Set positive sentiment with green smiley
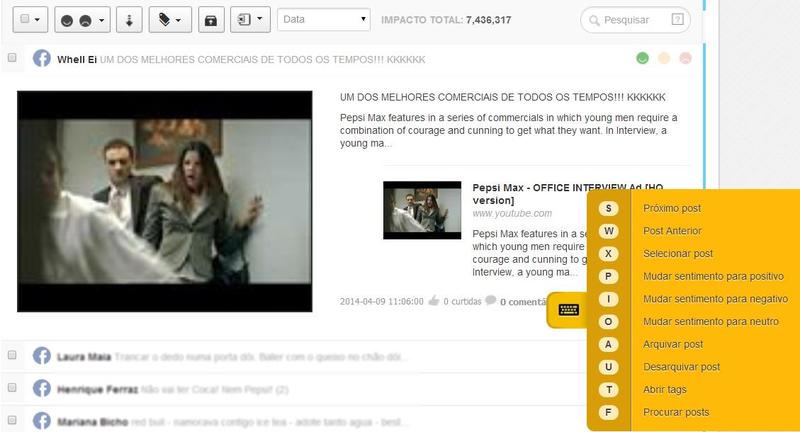The image size is (800, 432). pyautogui.click(x=643, y=58)
